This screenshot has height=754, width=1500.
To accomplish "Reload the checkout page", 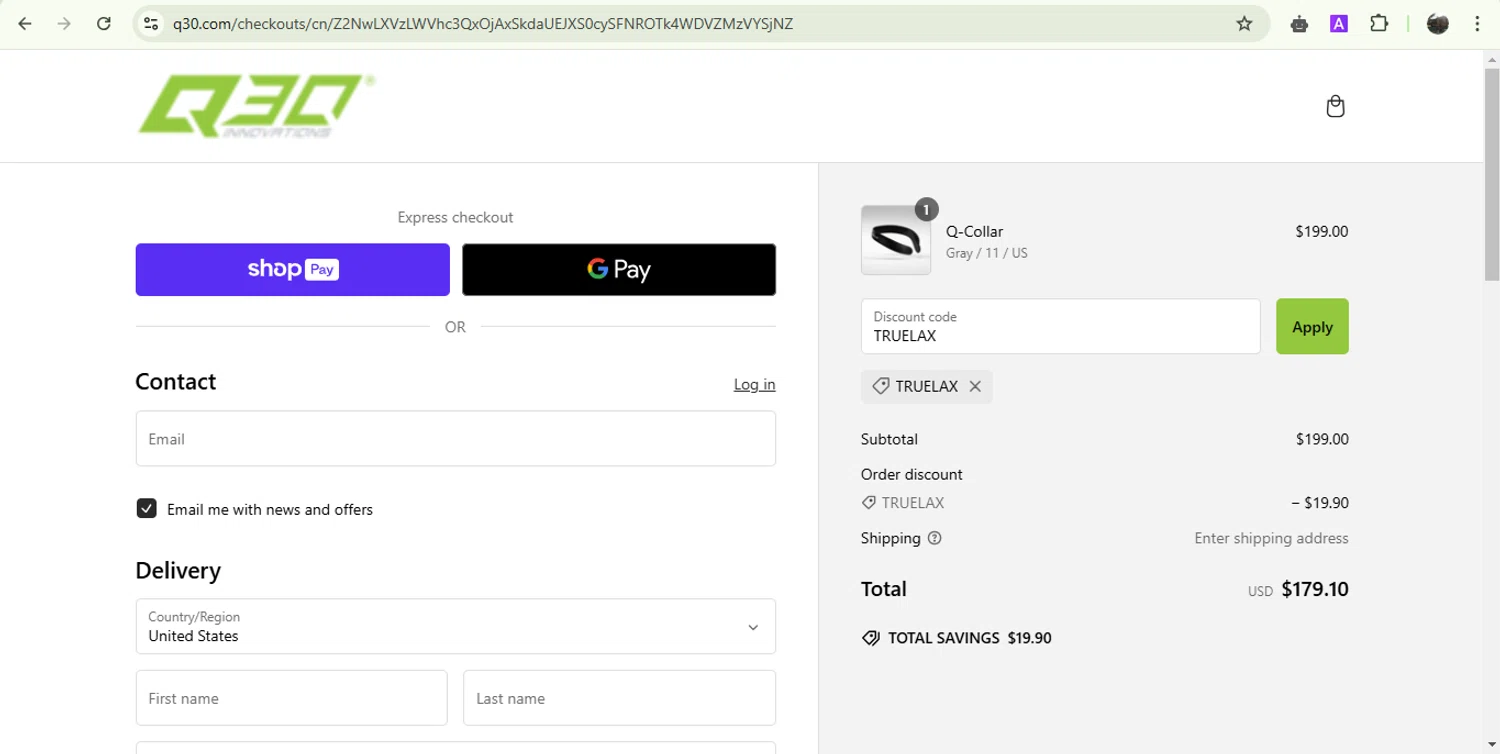I will (x=103, y=24).
